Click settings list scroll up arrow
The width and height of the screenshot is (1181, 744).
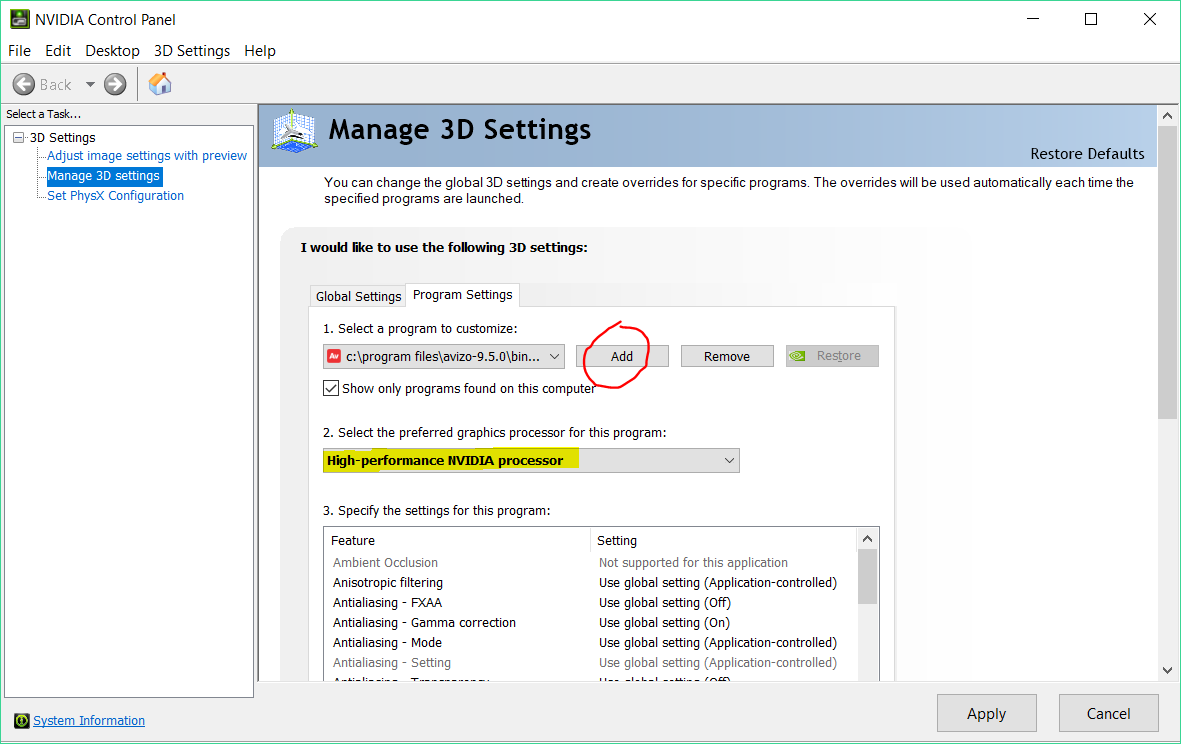(868, 538)
